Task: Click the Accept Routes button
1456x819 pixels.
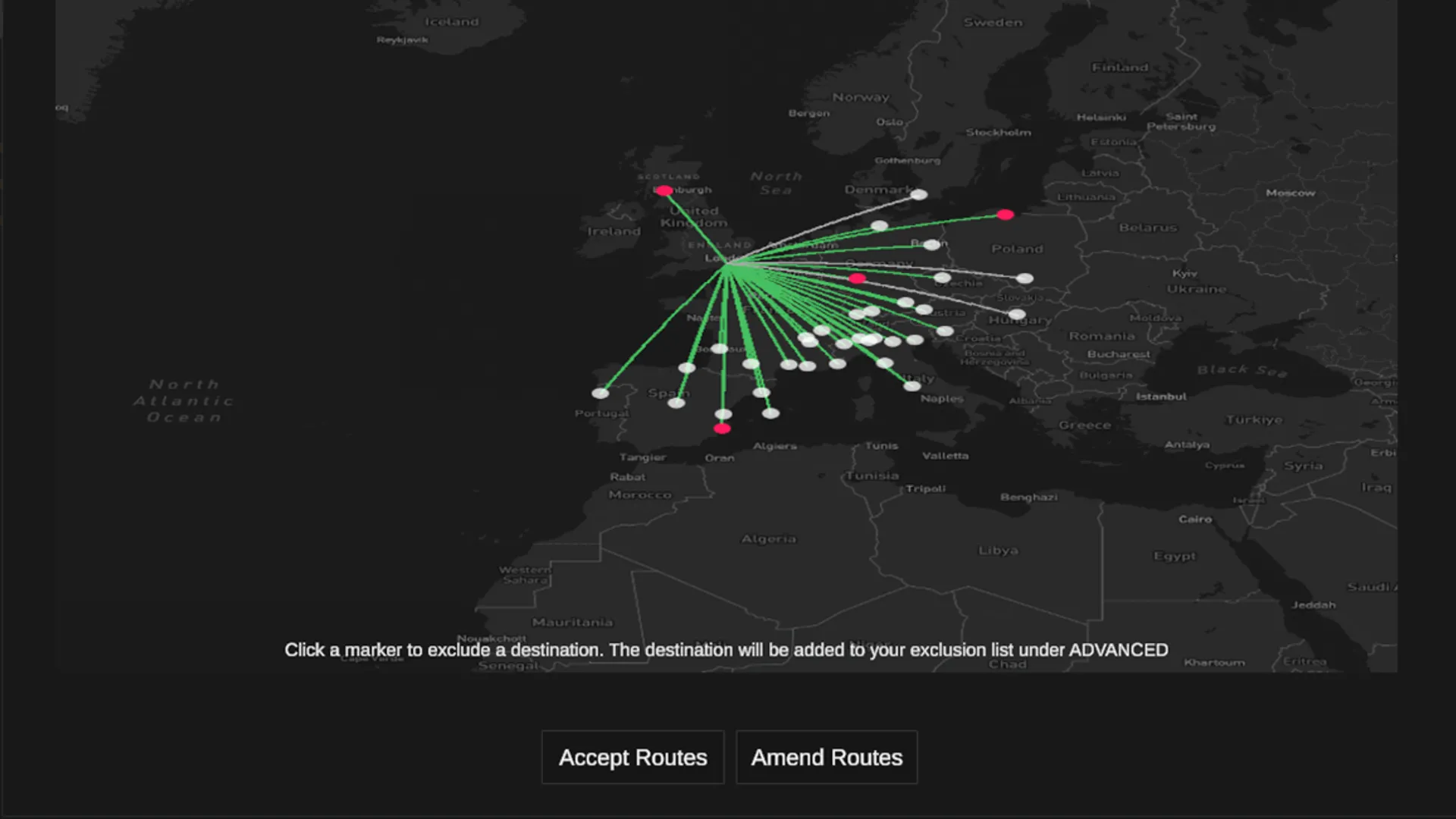Action: pos(632,757)
